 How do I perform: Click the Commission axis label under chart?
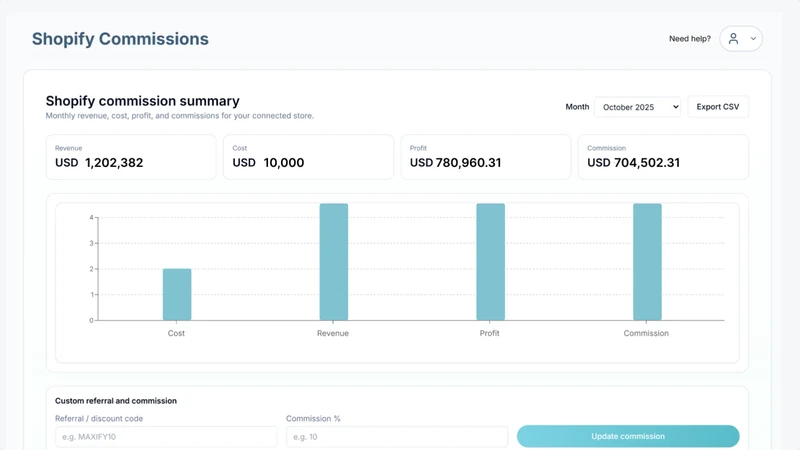(x=646, y=333)
